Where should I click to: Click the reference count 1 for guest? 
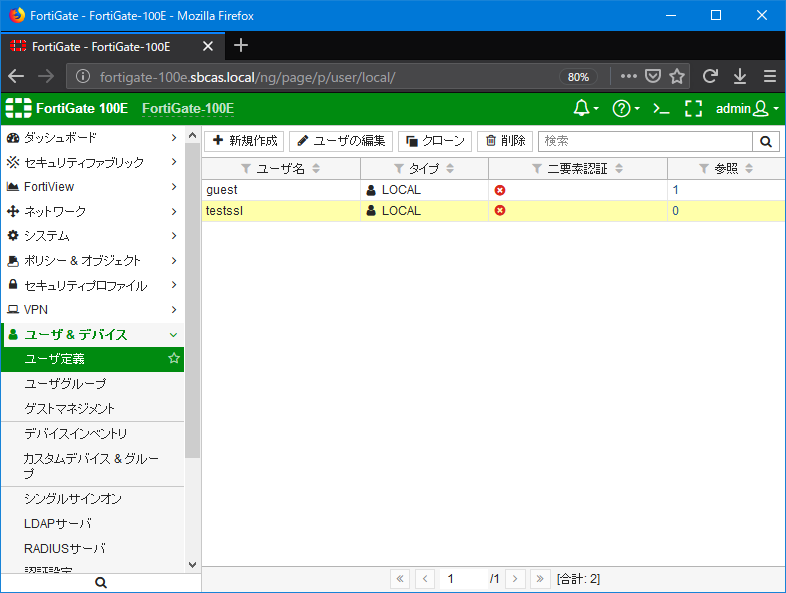coord(675,190)
